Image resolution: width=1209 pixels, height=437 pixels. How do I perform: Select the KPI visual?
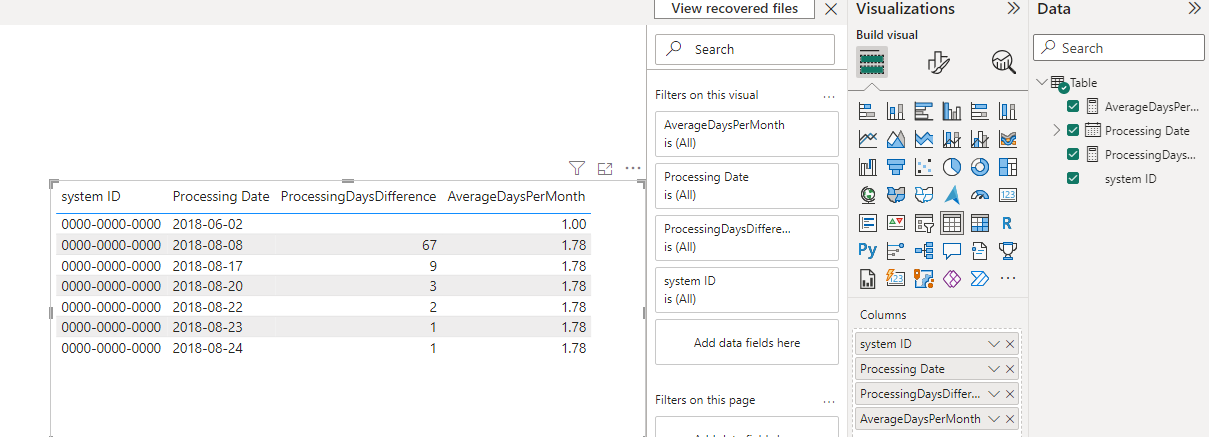(x=895, y=222)
